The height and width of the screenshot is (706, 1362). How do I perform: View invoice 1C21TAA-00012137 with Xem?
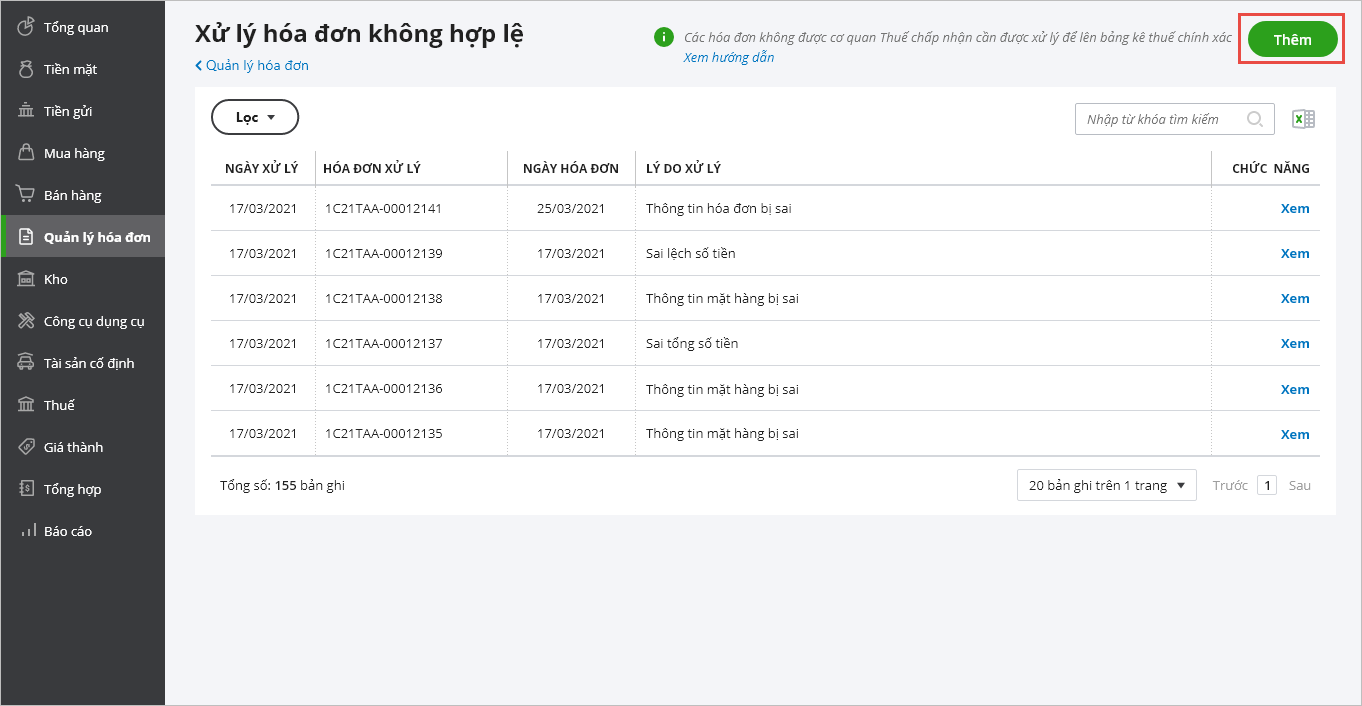(x=1295, y=343)
